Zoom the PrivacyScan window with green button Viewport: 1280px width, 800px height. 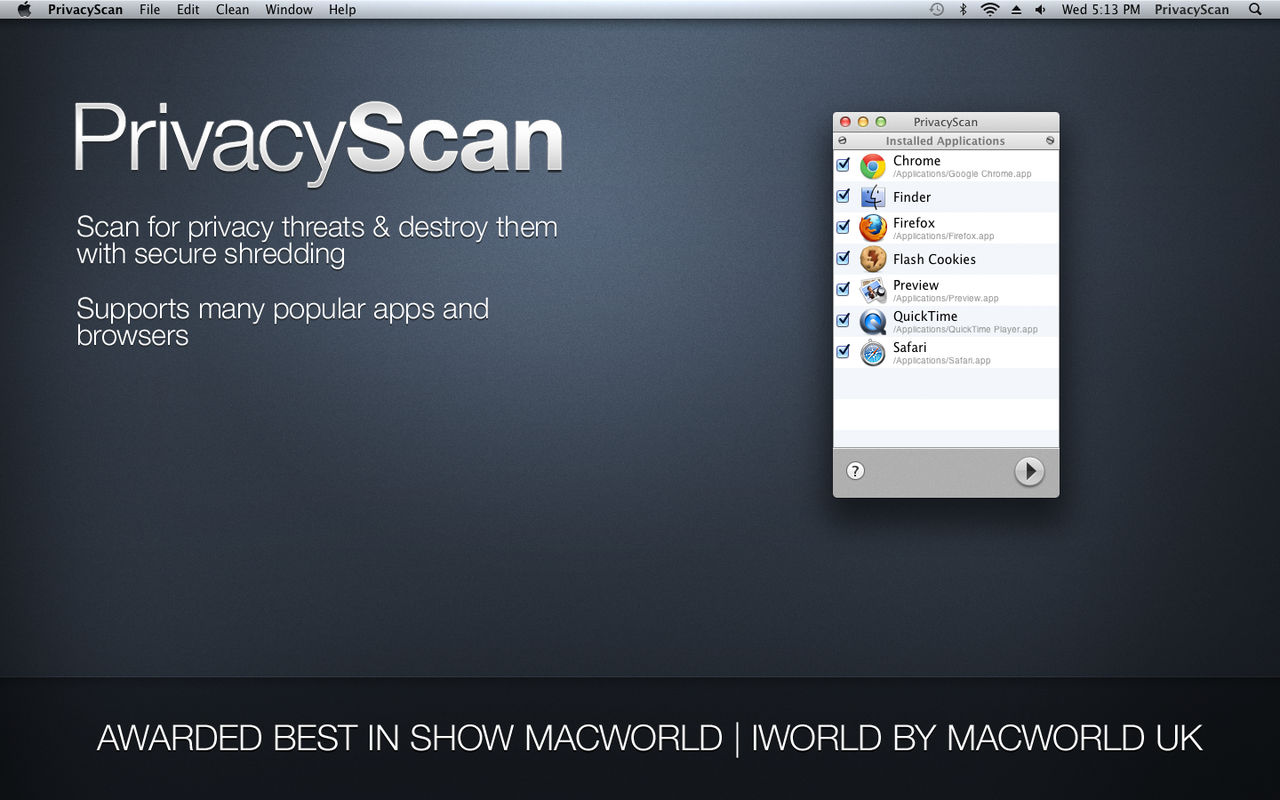click(x=881, y=122)
